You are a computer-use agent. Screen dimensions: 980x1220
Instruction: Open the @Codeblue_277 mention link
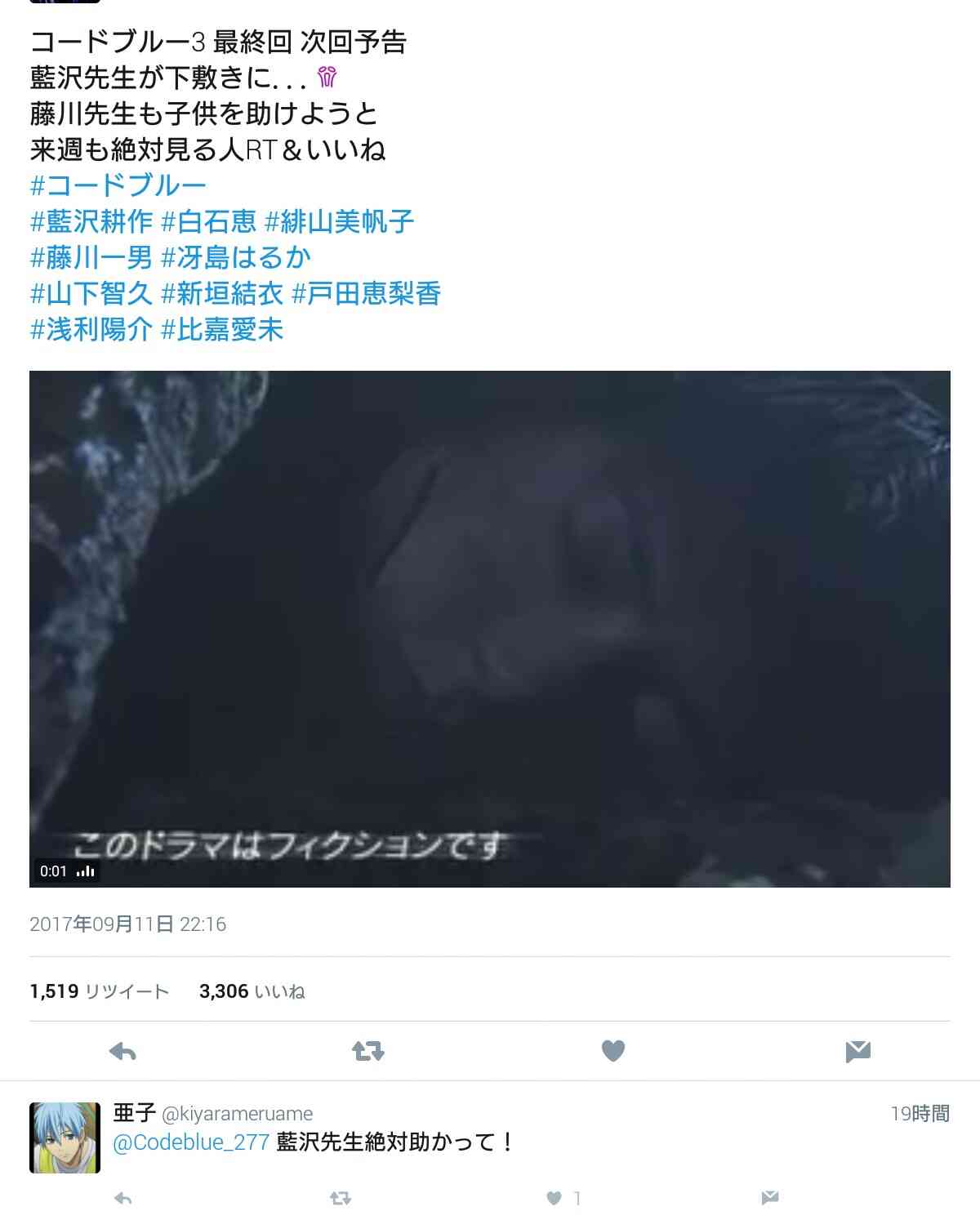[191, 1142]
